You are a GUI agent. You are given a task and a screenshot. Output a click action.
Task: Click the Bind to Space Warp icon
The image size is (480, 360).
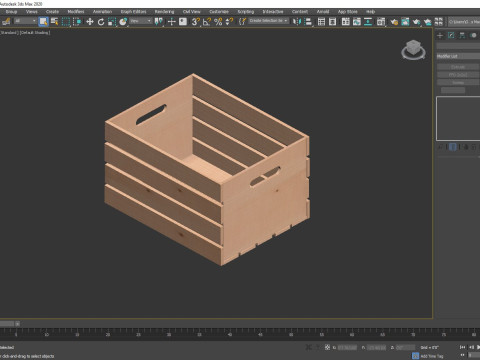tap(6, 22)
